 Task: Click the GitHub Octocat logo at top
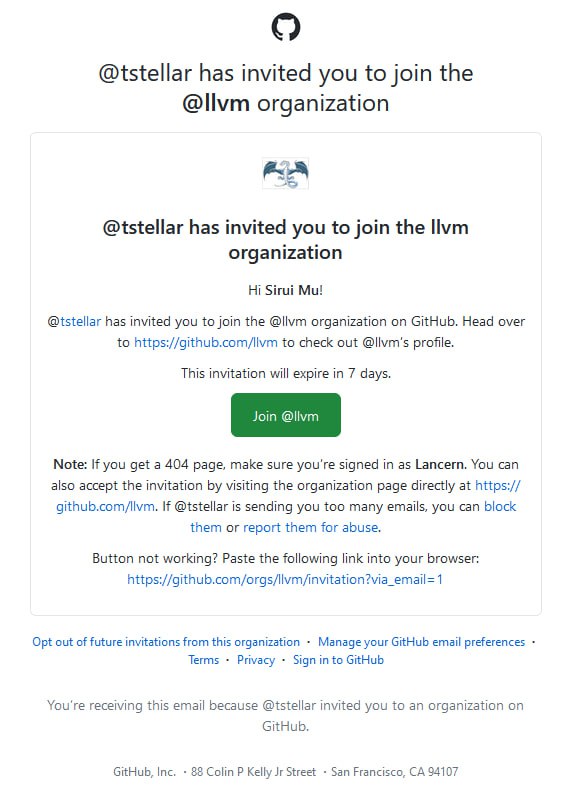pyautogui.click(x=285, y=27)
